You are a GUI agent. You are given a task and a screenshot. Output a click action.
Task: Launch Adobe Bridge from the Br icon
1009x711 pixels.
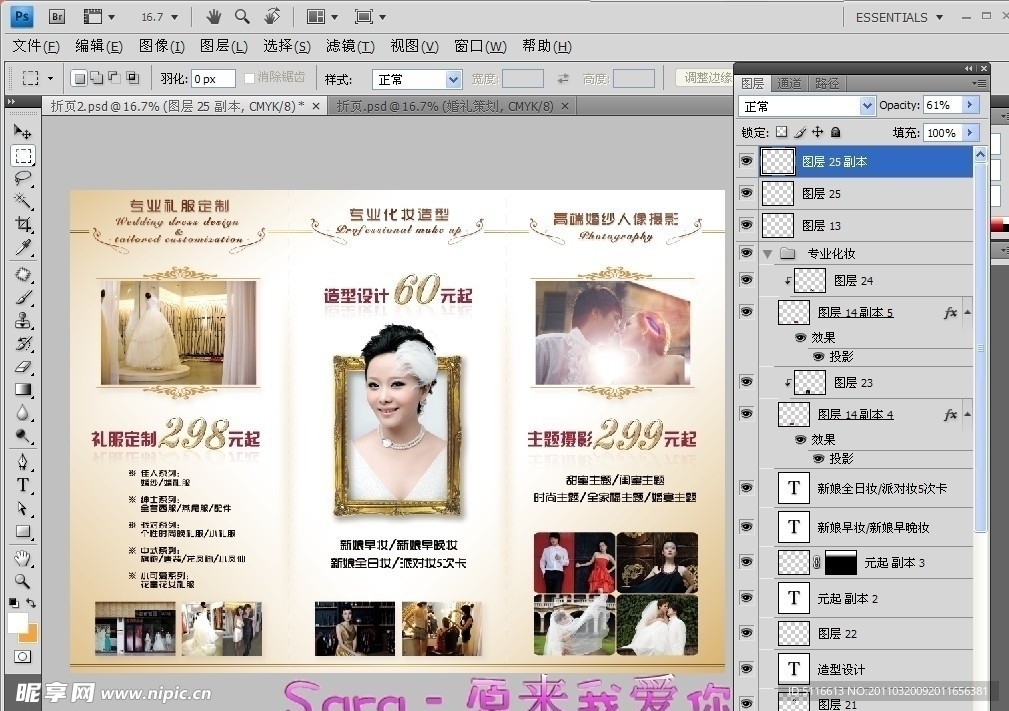pyautogui.click(x=57, y=17)
